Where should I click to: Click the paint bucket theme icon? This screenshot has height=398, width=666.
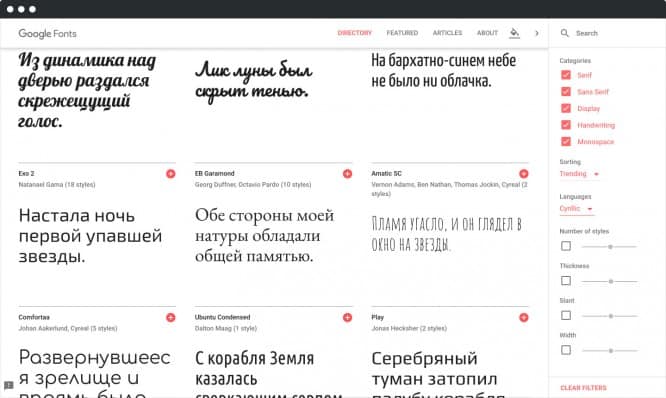514,33
